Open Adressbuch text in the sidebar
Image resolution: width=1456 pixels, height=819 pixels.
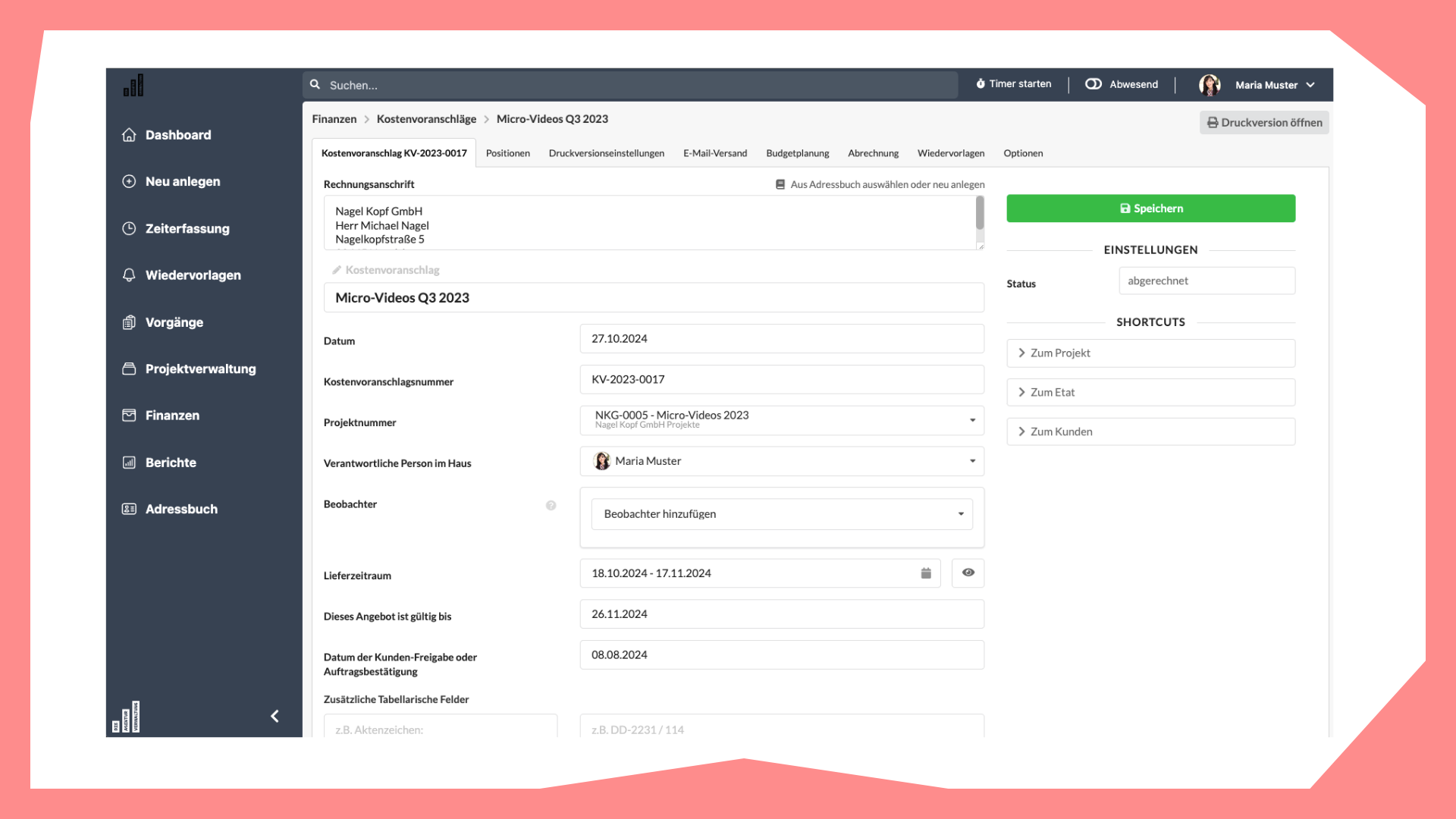(x=181, y=509)
